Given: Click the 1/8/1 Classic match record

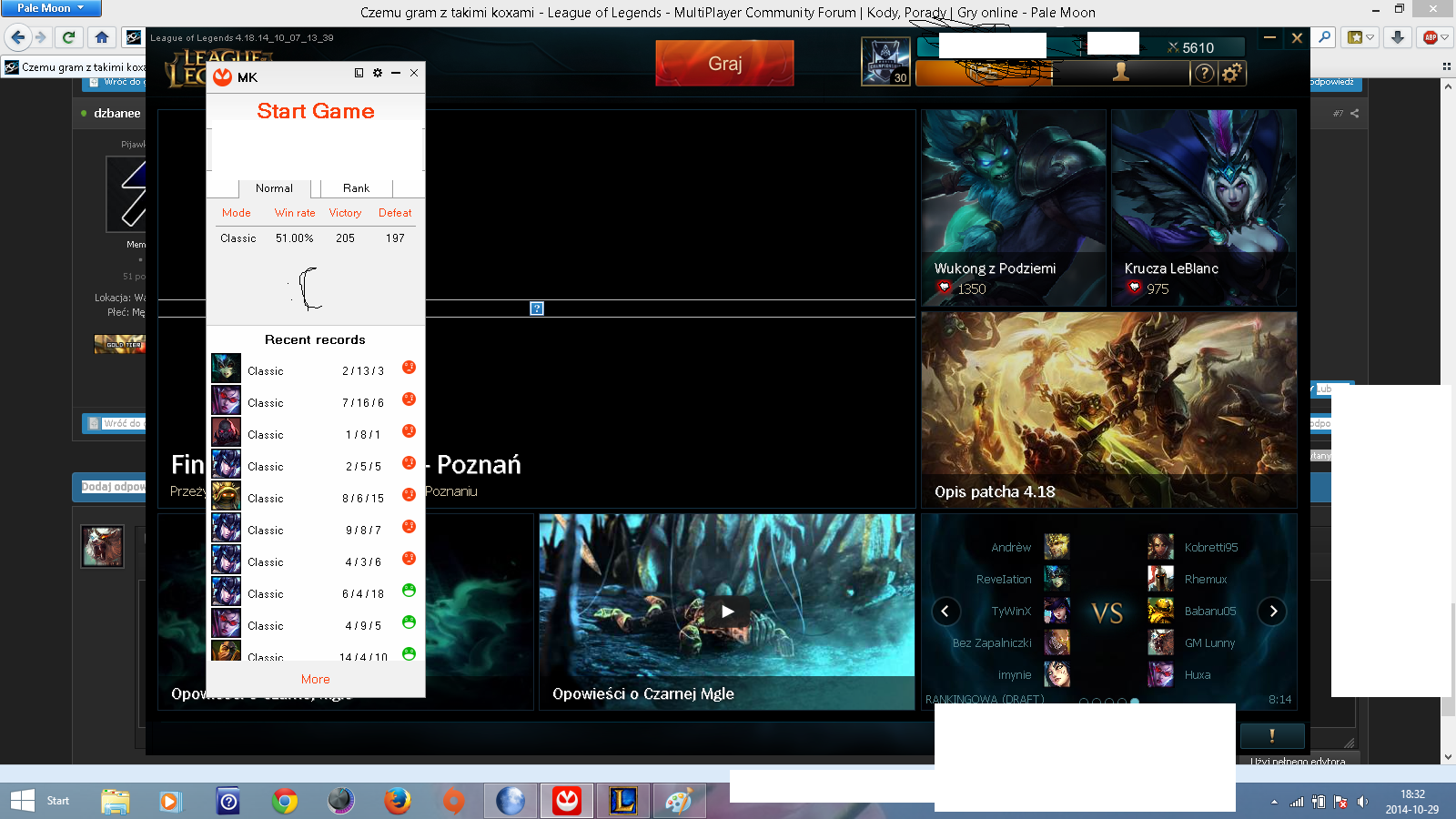Looking at the screenshot, I should 315,432.
